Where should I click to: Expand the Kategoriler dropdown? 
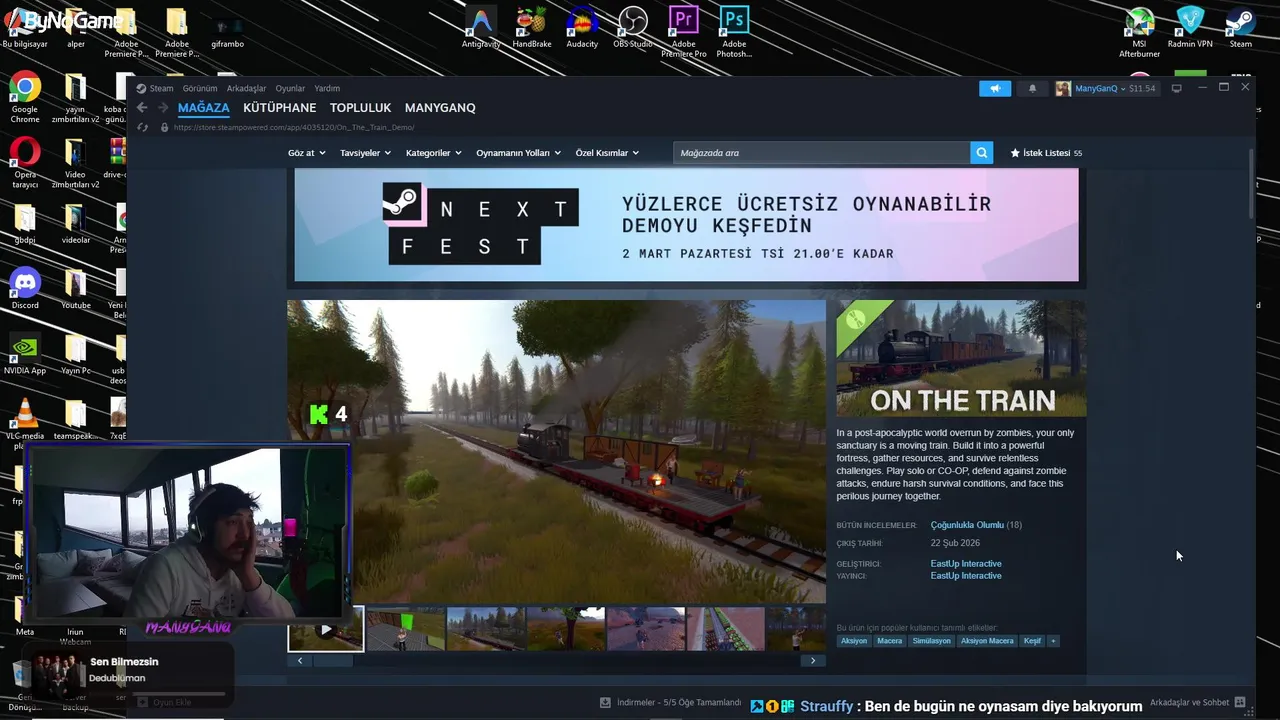coord(433,153)
